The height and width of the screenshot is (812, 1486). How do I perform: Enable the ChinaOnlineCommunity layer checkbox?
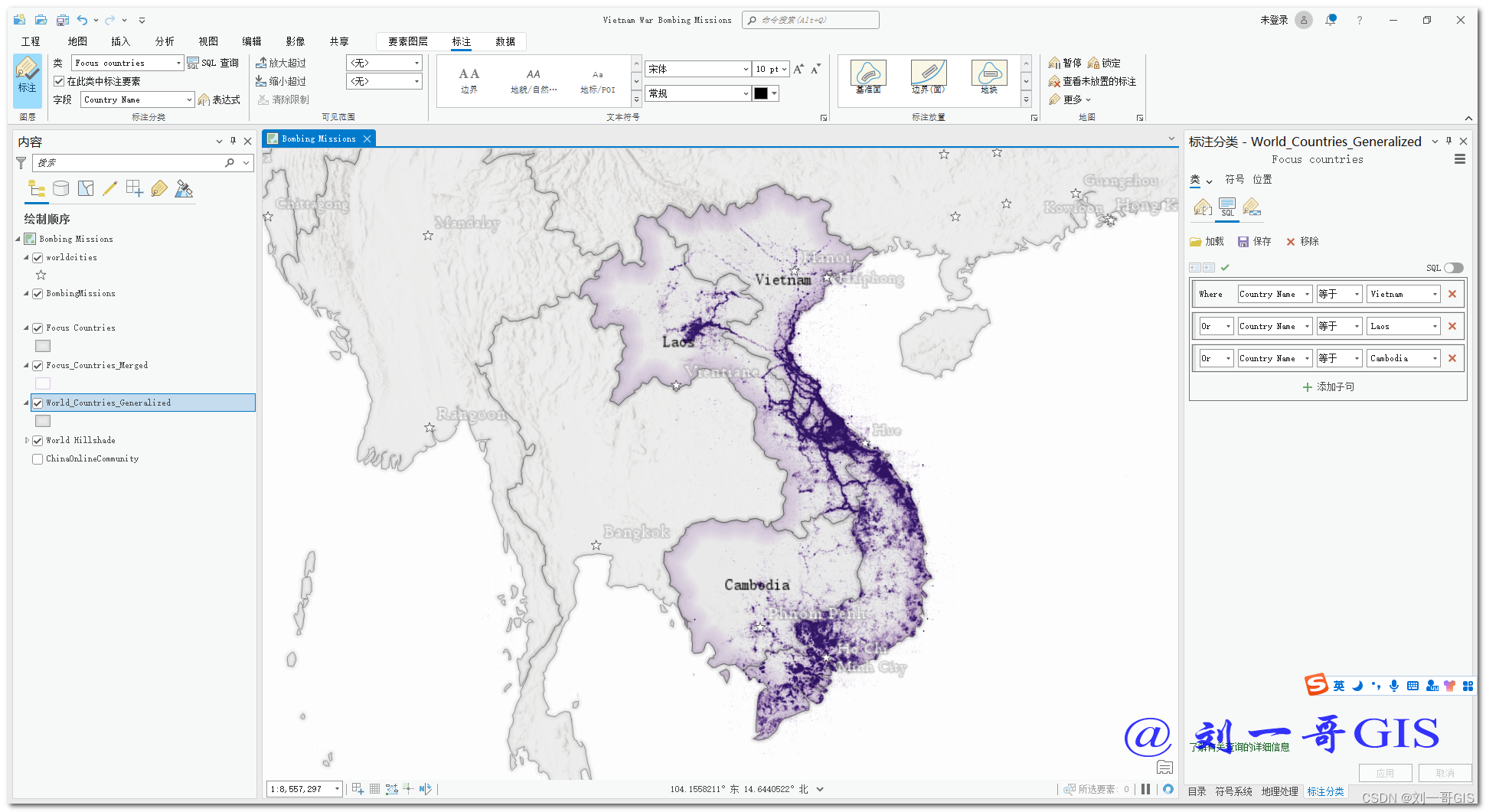tap(38, 459)
